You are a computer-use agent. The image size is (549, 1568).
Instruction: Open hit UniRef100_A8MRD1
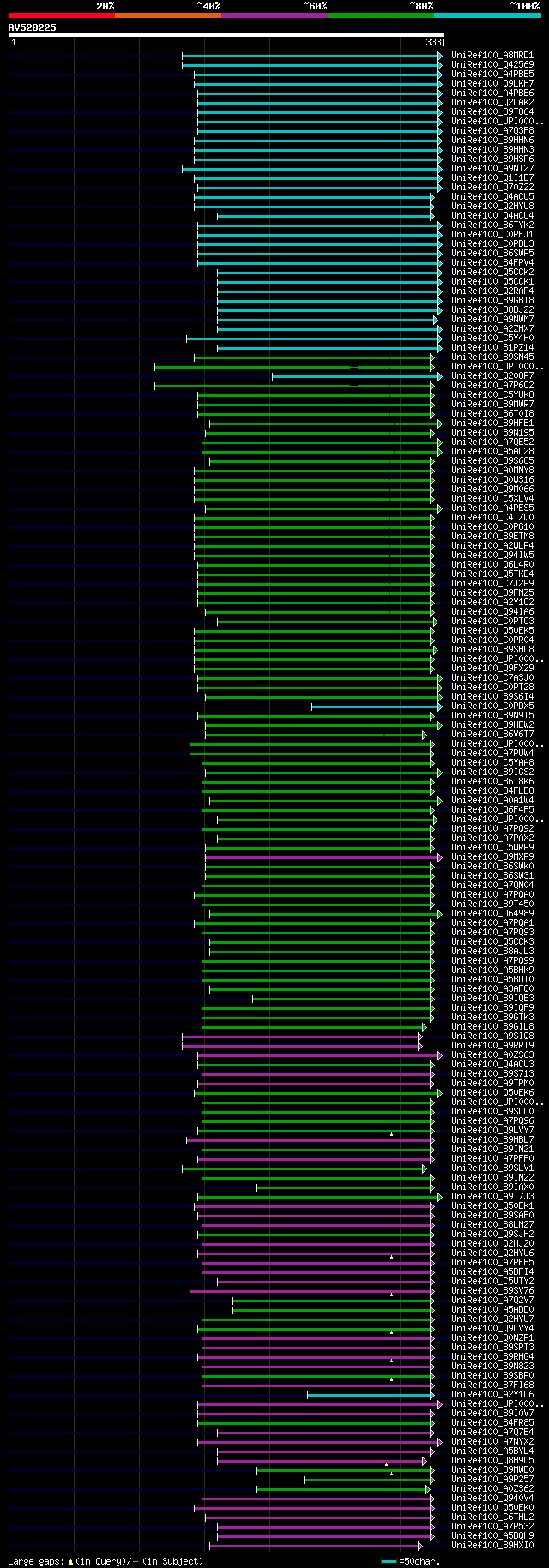coord(492,56)
